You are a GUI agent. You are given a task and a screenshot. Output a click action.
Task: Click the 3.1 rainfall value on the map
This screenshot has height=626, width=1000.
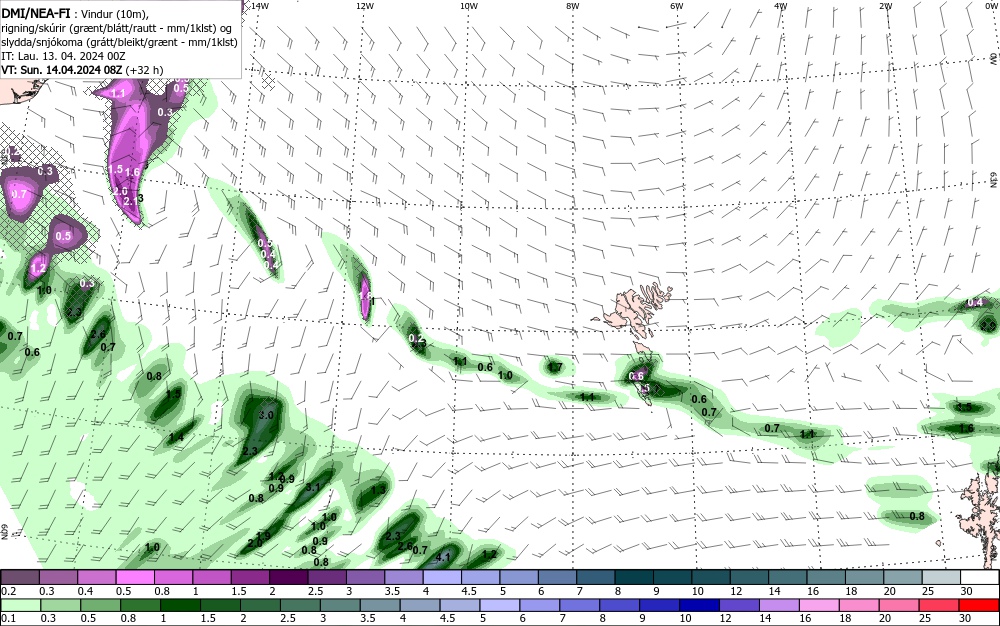coord(312,487)
